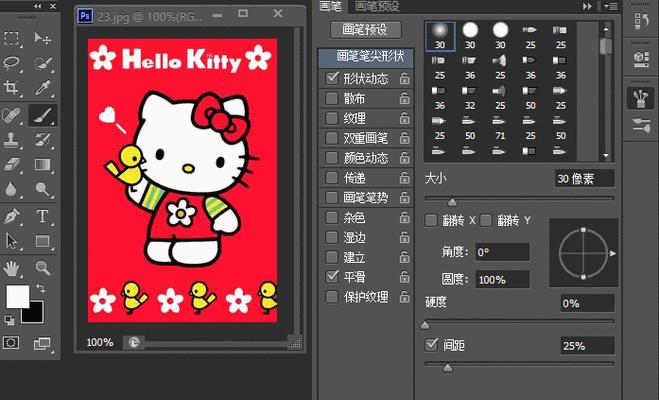Select the Blur tool

pos(11,189)
